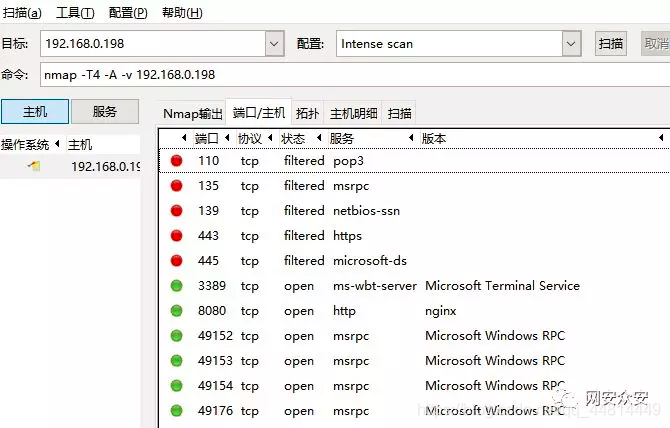Click the green status dot for port 49176
This screenshot has width=670, height=428.
176,410
